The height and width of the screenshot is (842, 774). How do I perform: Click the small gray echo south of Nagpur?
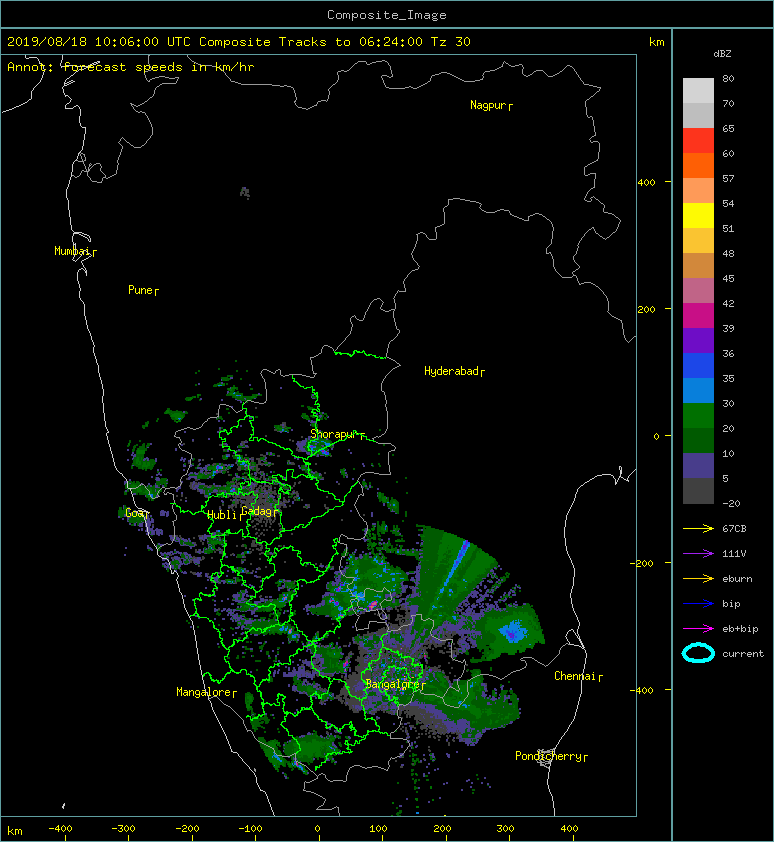pyautogui.click(x=245, y=192)
